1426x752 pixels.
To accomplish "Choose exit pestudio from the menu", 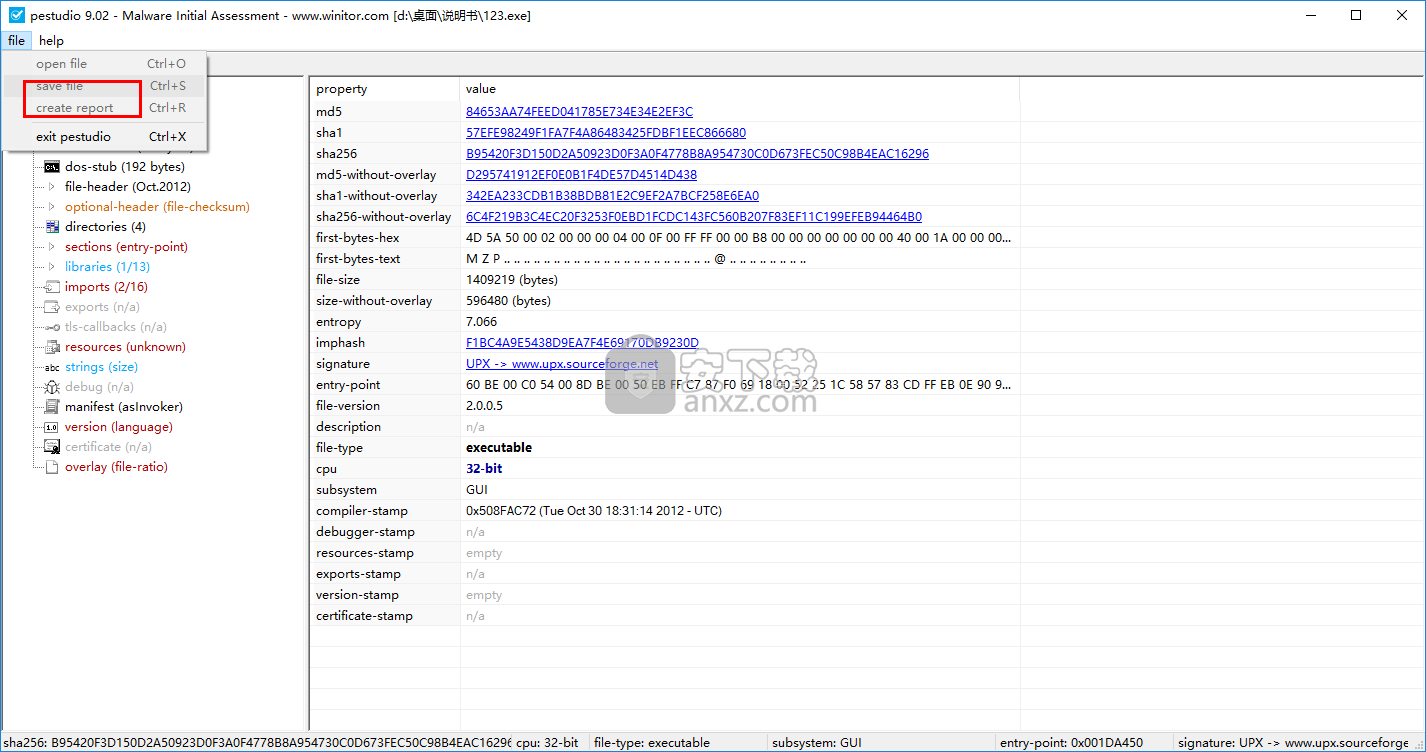I will pos(104,137).
